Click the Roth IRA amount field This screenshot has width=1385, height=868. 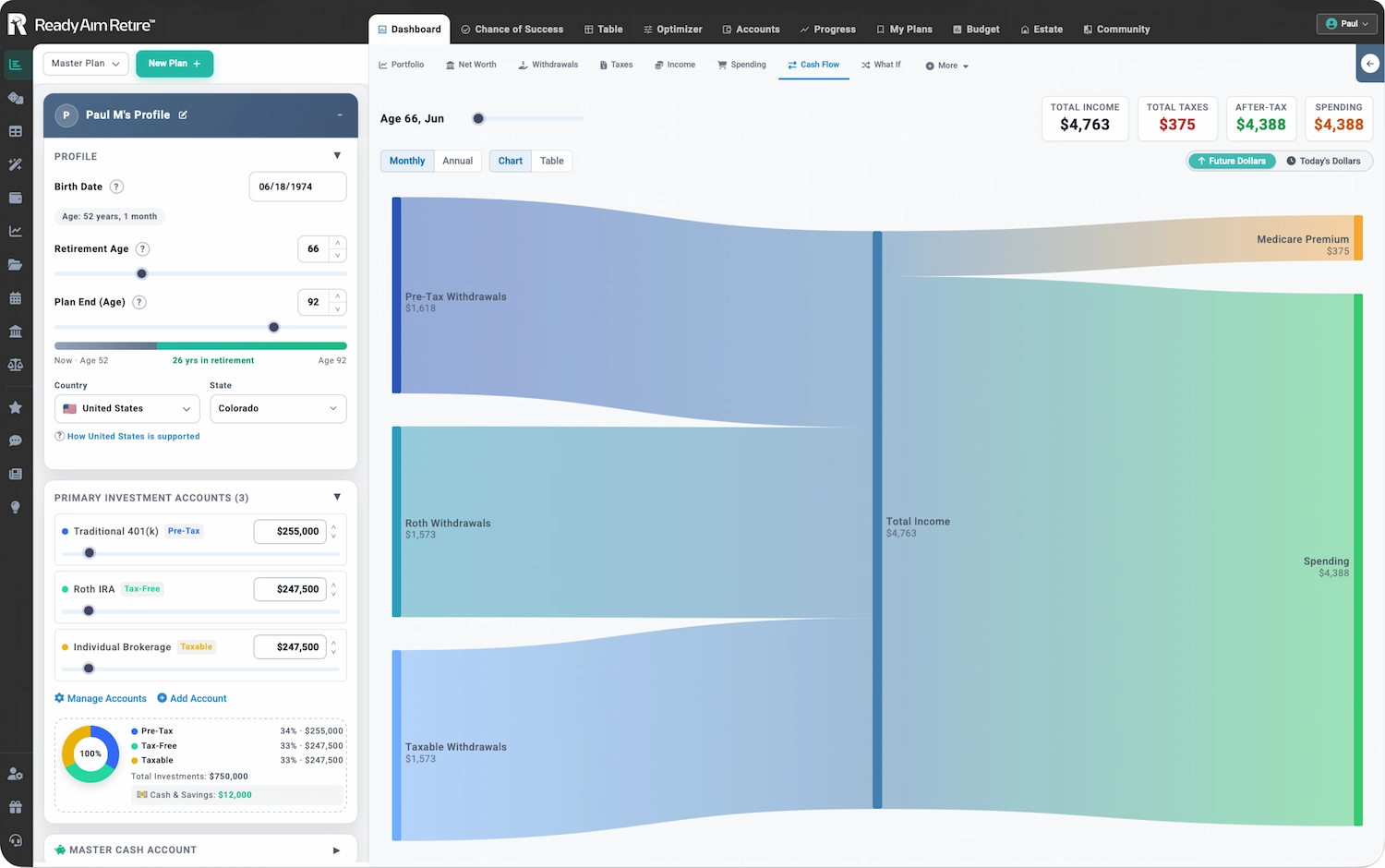tap(290, 589)
